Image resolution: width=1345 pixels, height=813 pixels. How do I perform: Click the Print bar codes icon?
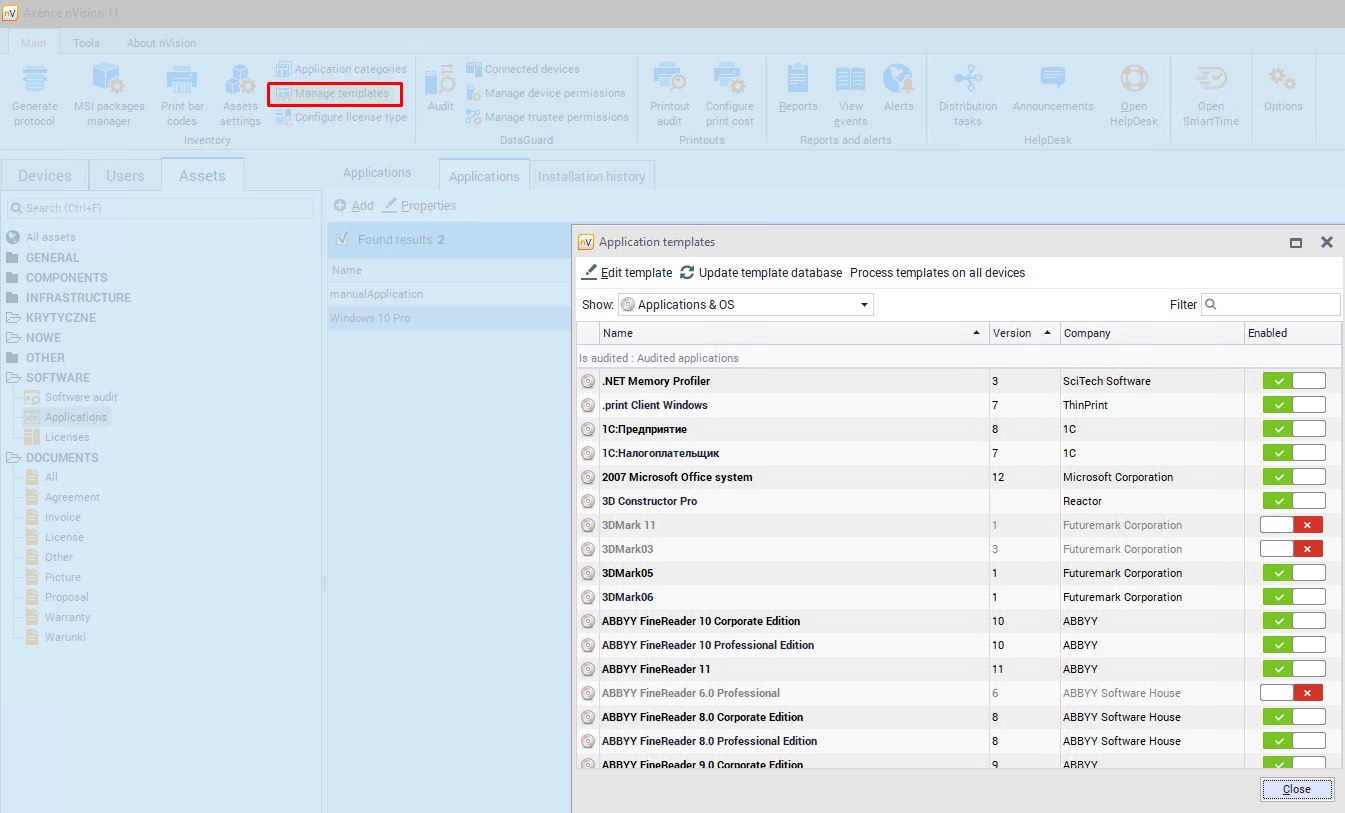point(182,80)
